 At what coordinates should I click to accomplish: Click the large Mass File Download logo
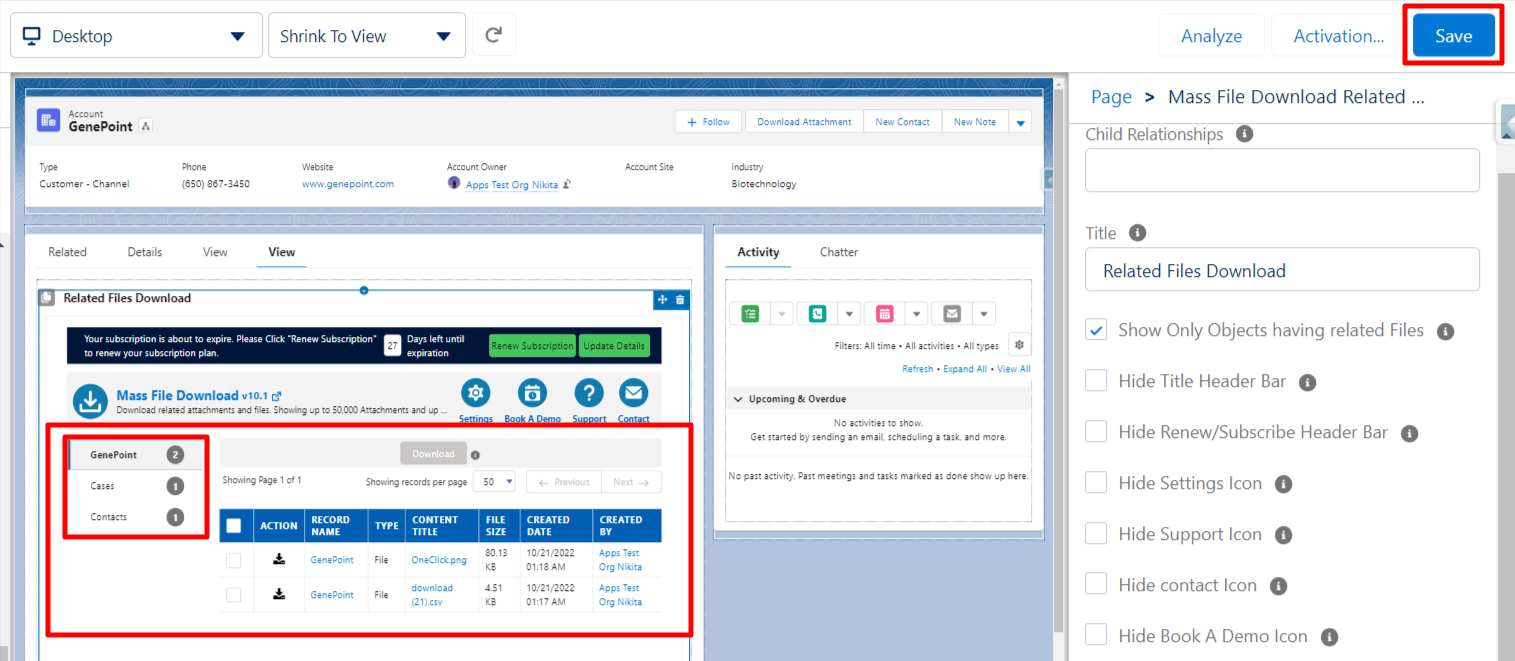(x=90, y=401)
